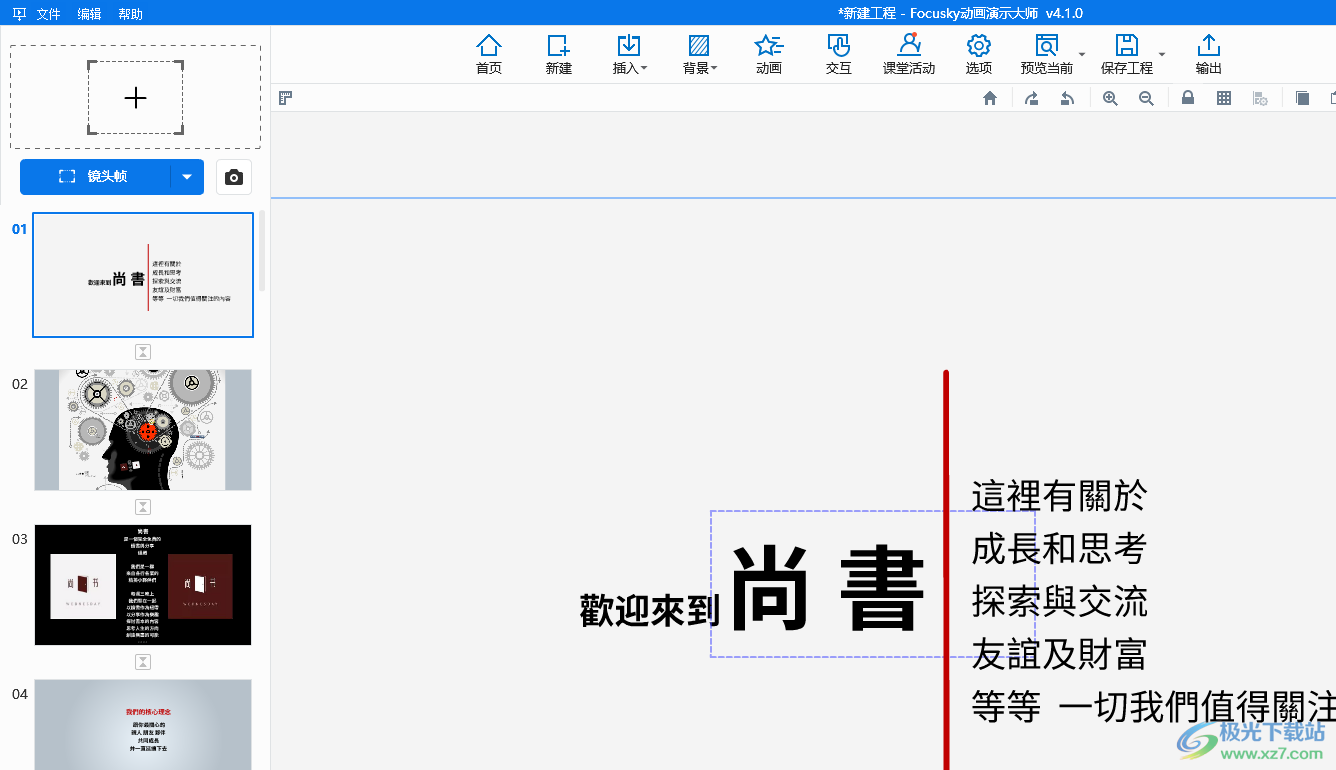This screenshot has height=770, width=1336.
Task: Click the 首页 home toolbar icon
Action: (489, 54)
